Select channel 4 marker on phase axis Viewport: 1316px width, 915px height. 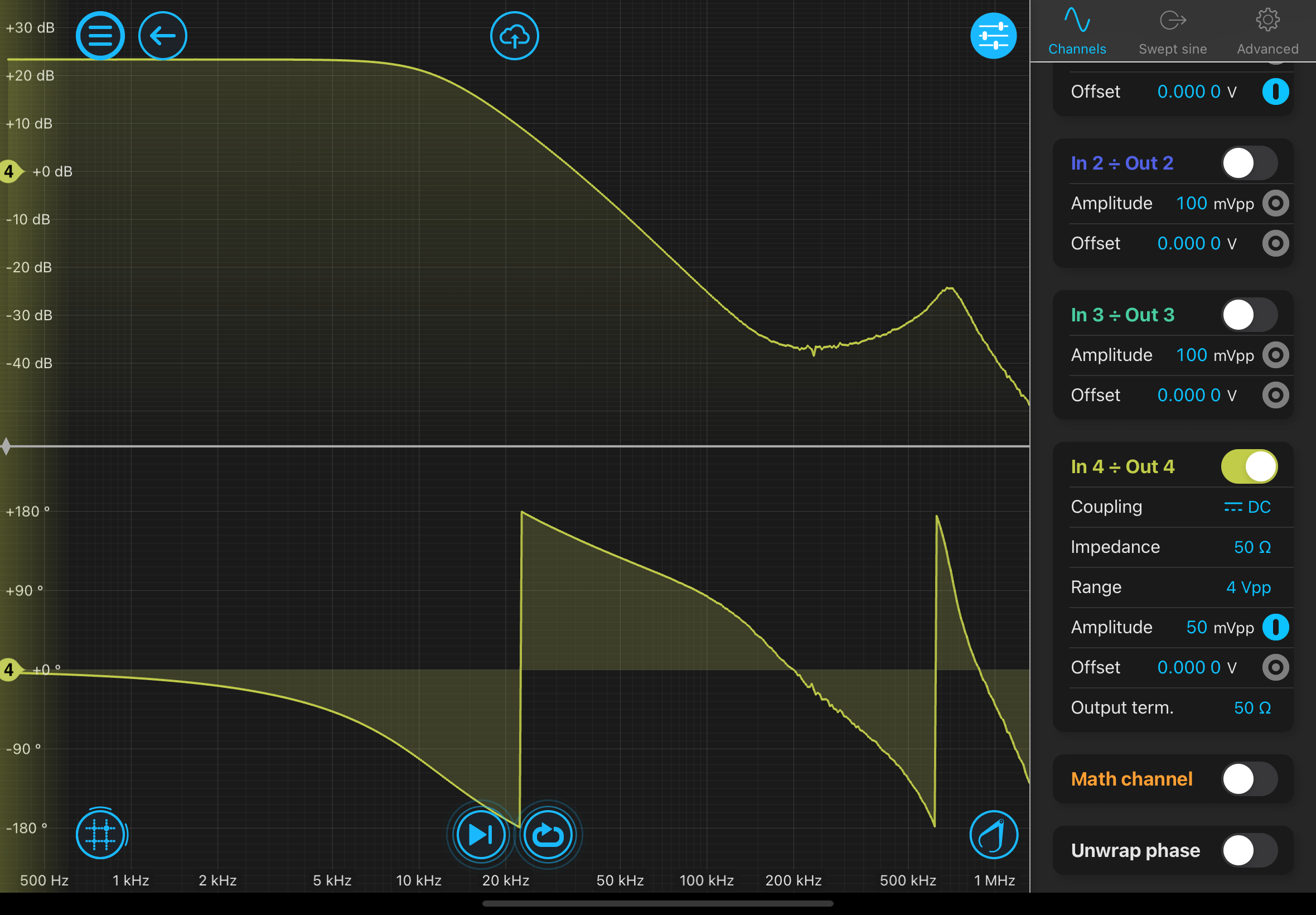(x=10, y=670)
